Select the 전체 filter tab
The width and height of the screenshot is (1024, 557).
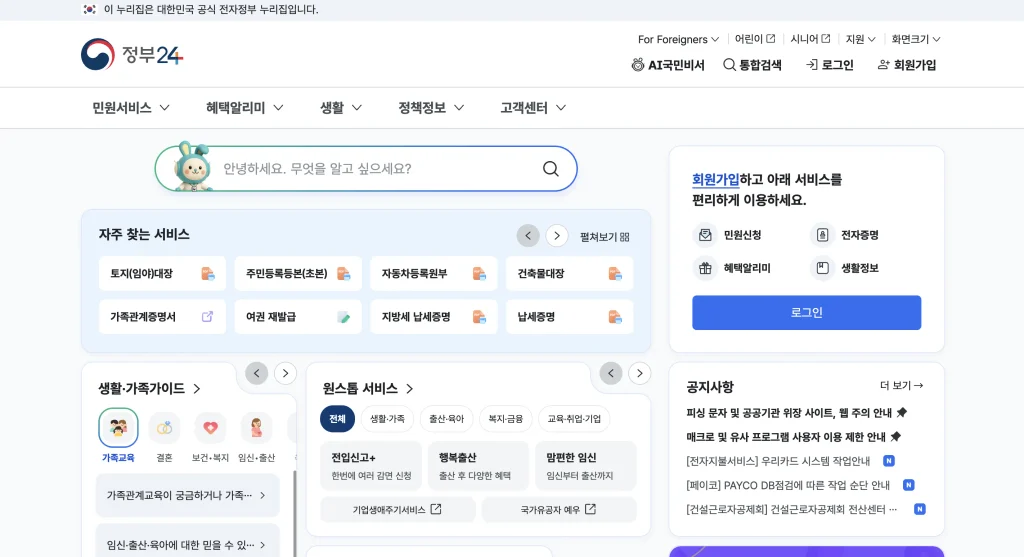click(x=337, y=419)
